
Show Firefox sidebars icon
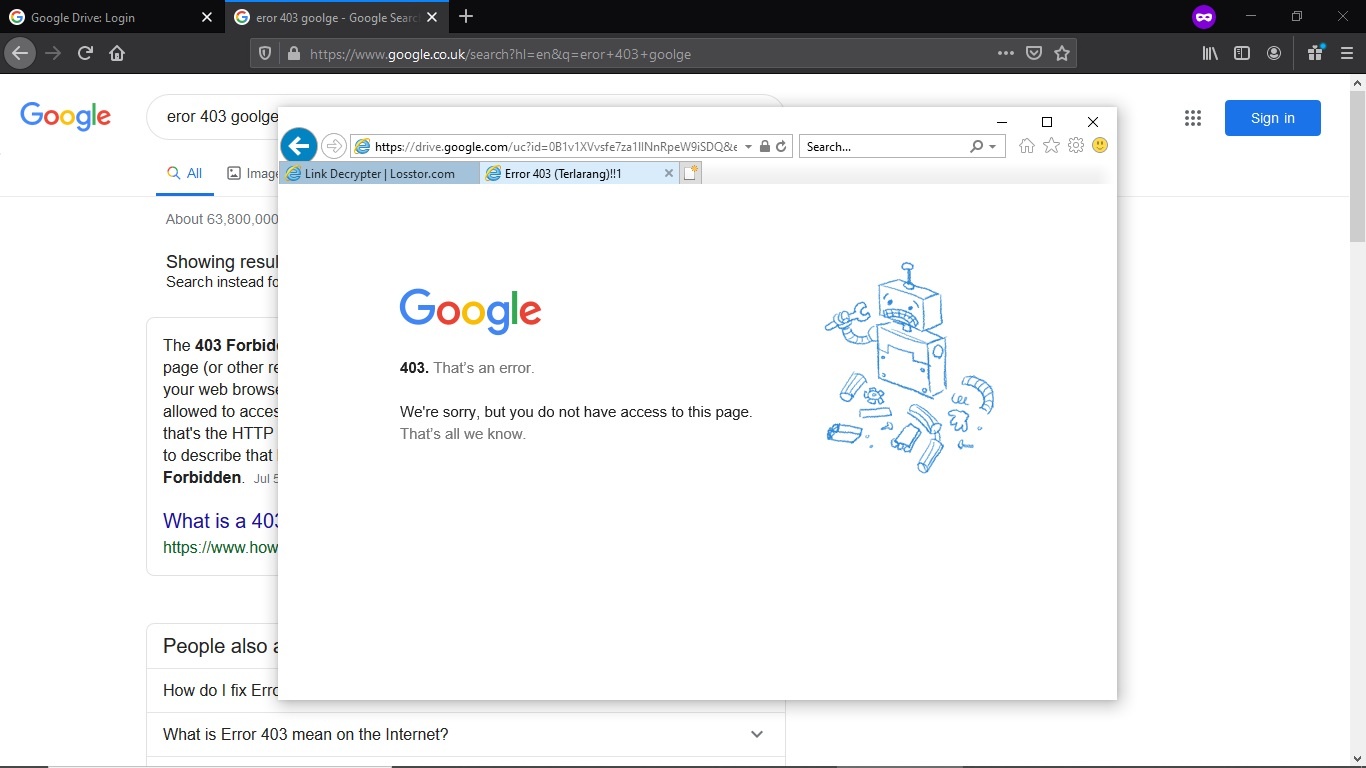click(x=1242, y=54)
